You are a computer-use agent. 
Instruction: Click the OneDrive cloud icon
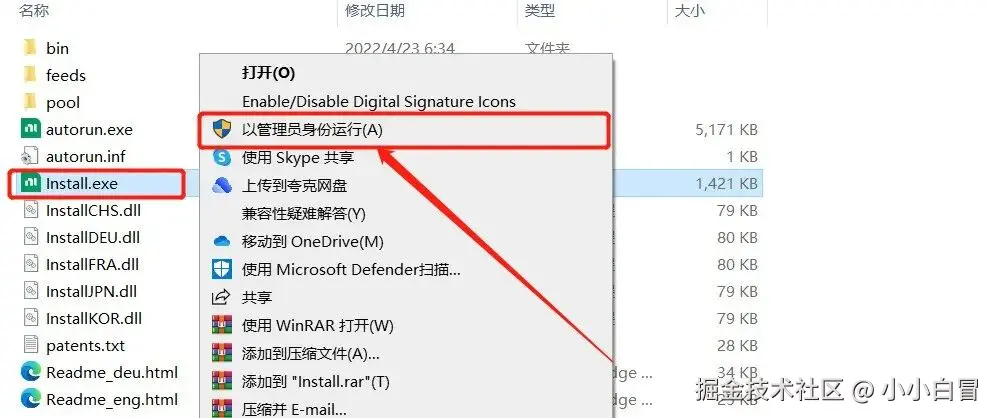pyautogui.click(x=221, y=241)
